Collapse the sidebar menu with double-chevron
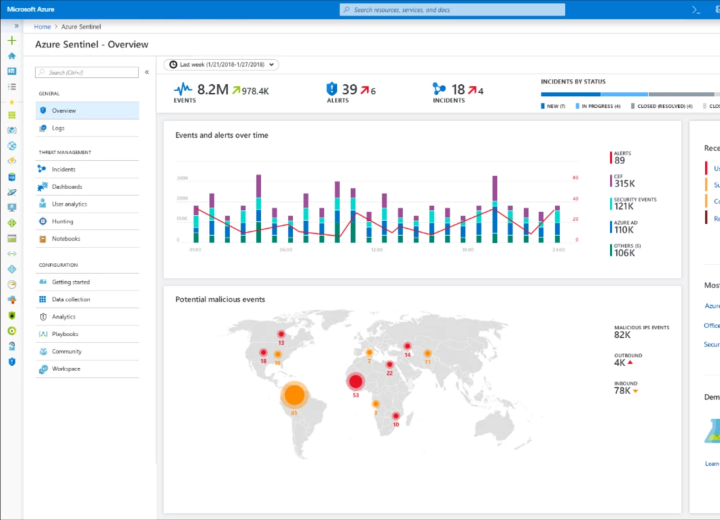 pyautogui.click(x=147, y=72)
